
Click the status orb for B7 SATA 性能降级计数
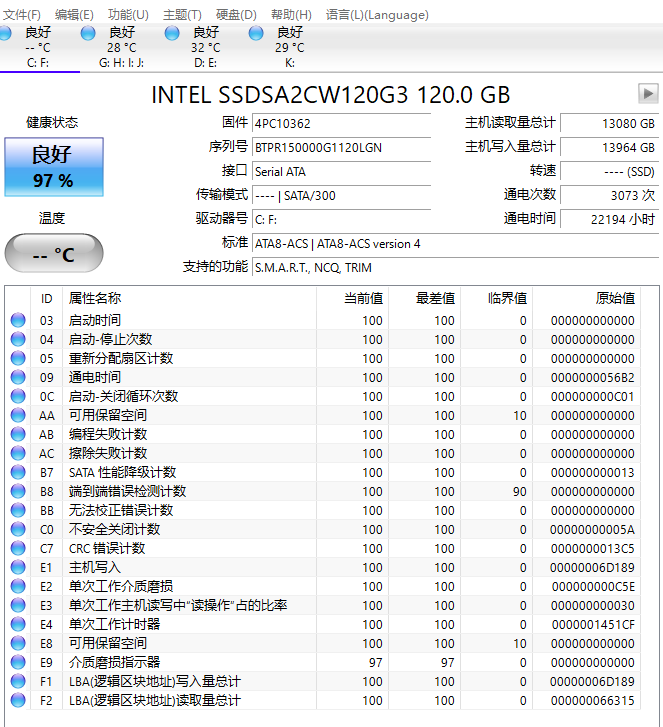18,472
